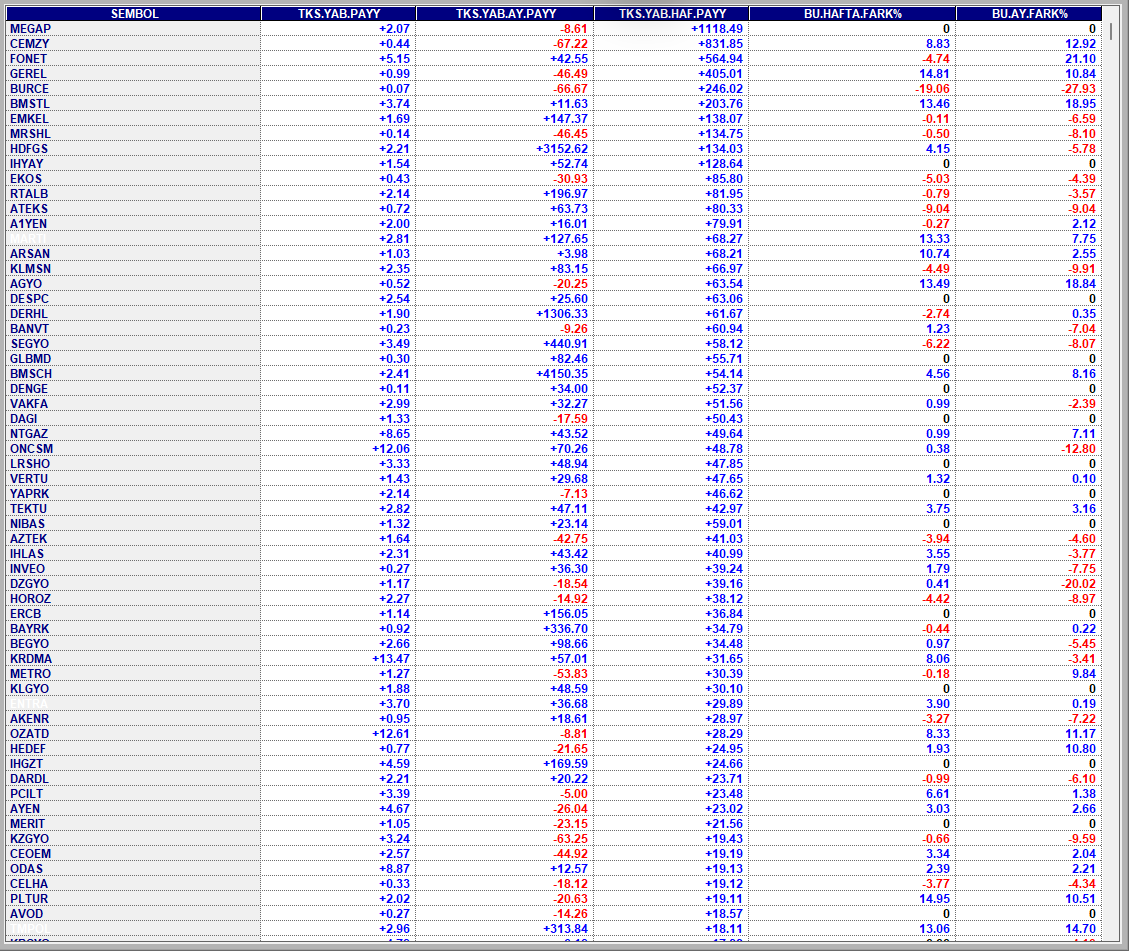Select the NTGAZ symbol
The image size is (1129, 951).
29,434
